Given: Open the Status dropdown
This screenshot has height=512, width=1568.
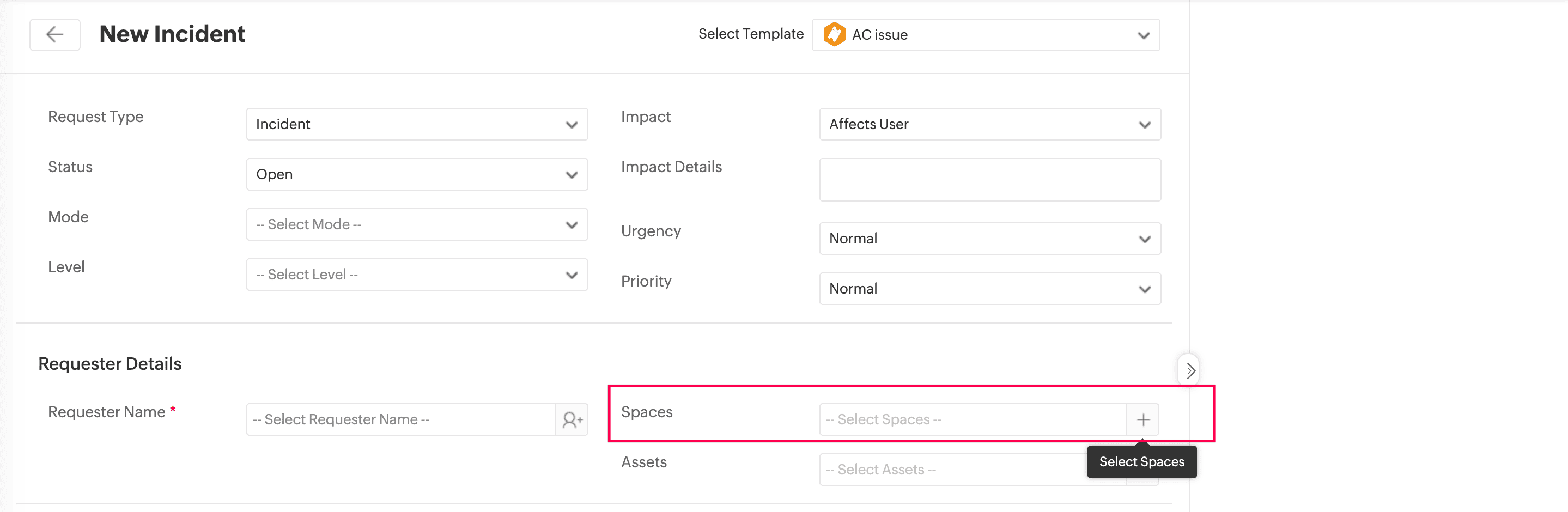Looking at the screenshot, I should [416, 175].
